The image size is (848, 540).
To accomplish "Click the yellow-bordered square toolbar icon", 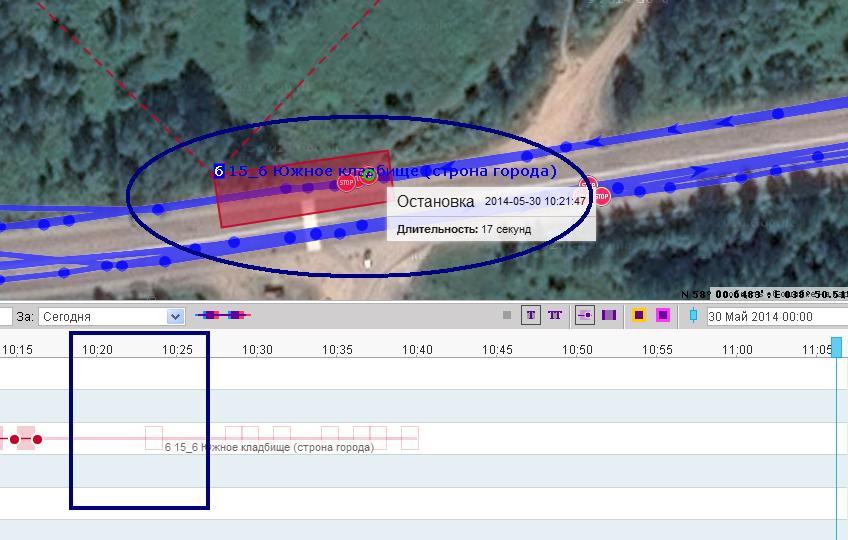I will click(x=639, y=316).
